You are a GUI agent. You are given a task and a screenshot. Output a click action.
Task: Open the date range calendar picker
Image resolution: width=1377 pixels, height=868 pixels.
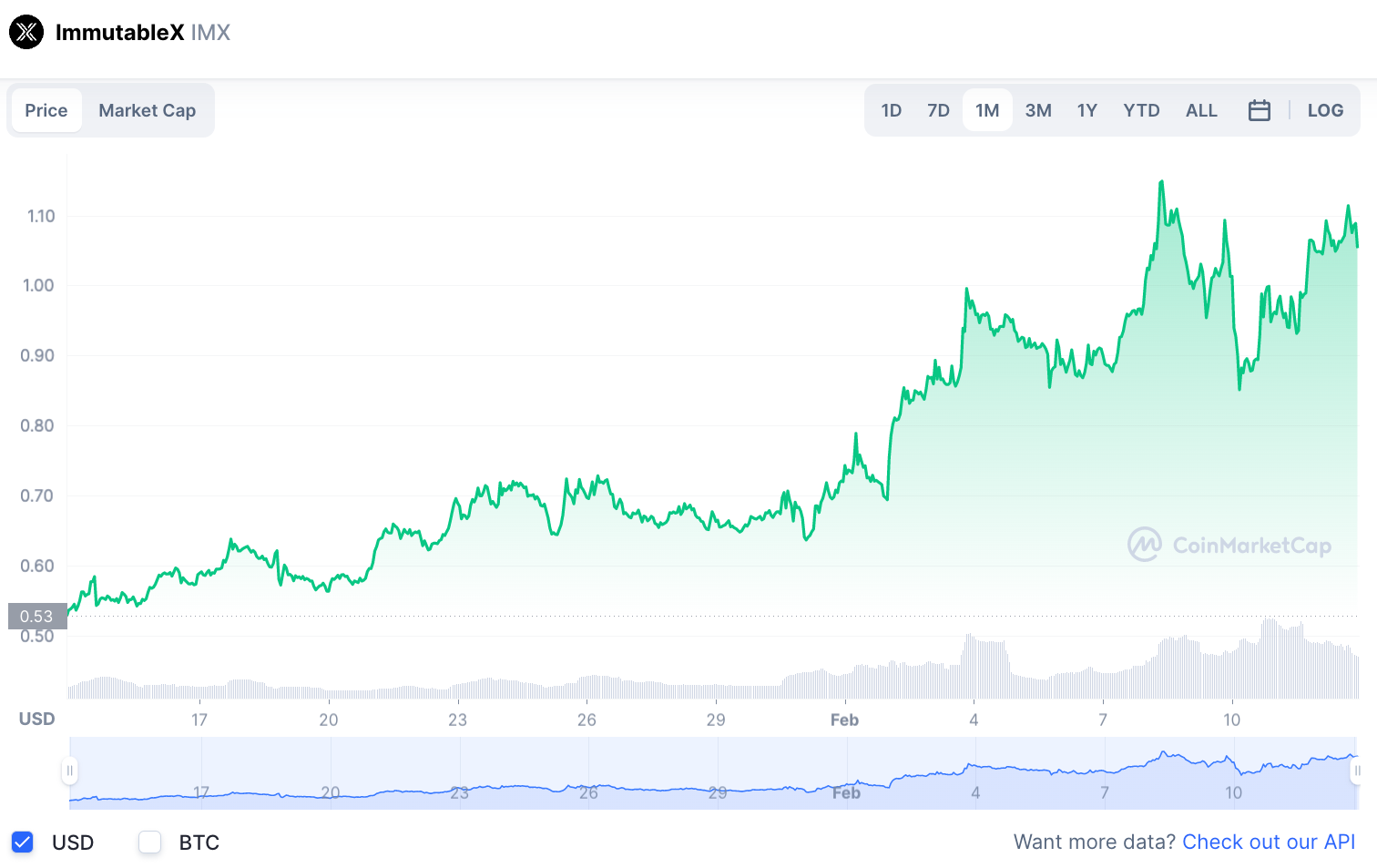click(1260, 109)
